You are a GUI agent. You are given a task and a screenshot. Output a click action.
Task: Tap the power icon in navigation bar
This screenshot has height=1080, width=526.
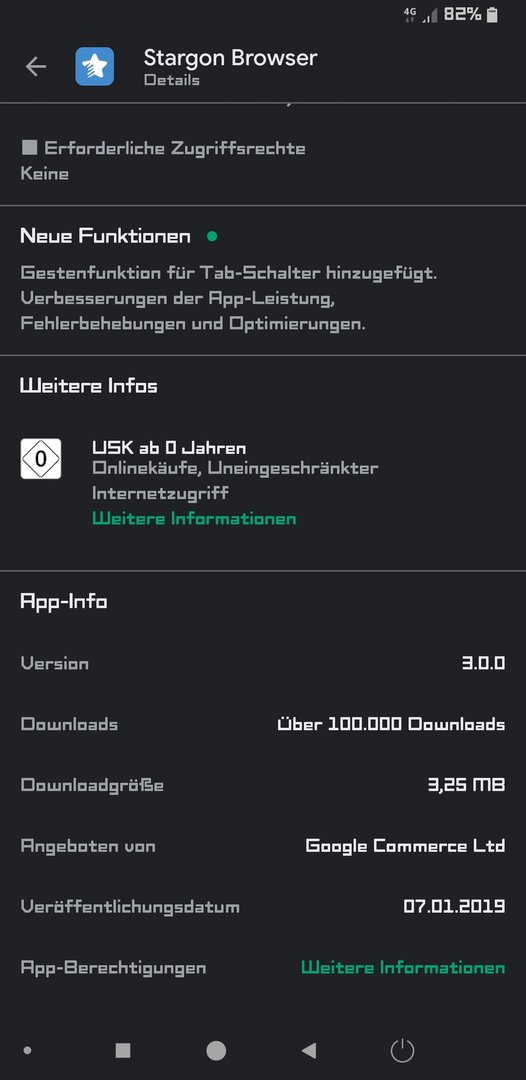tap(402, 1050)
